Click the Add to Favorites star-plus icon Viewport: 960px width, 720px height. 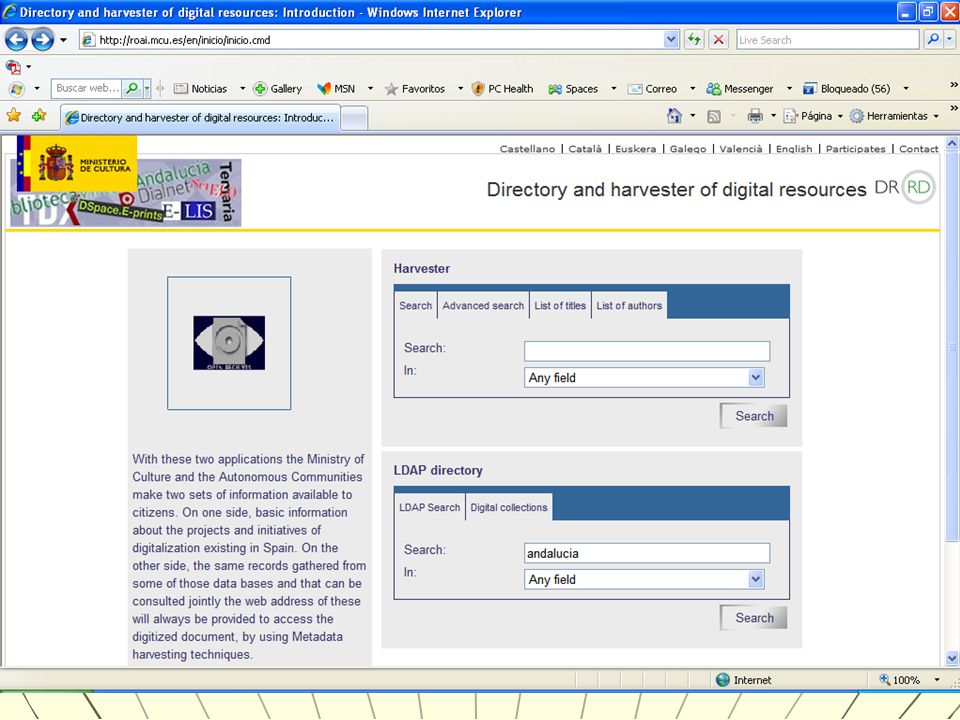(x=39, y=115)
